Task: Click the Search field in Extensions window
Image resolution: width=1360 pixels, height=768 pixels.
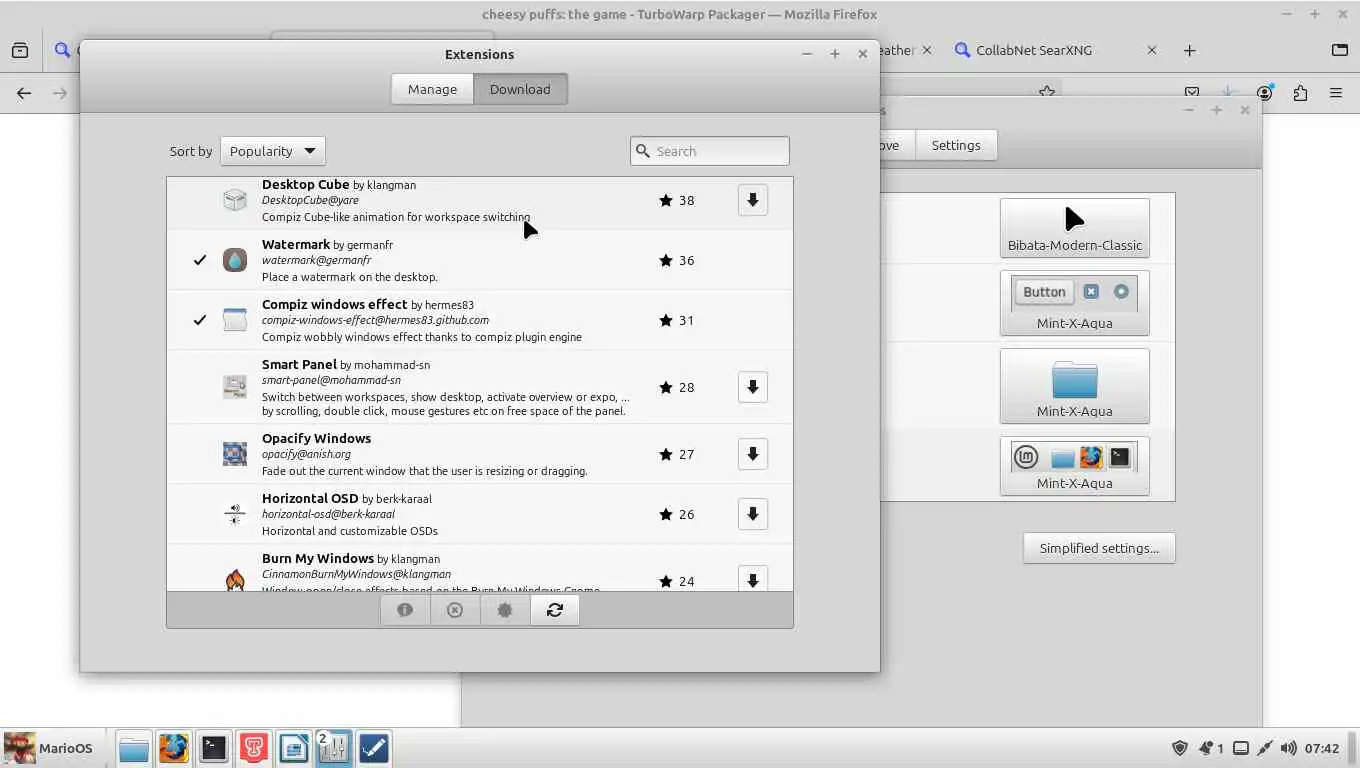Action: 710,151
